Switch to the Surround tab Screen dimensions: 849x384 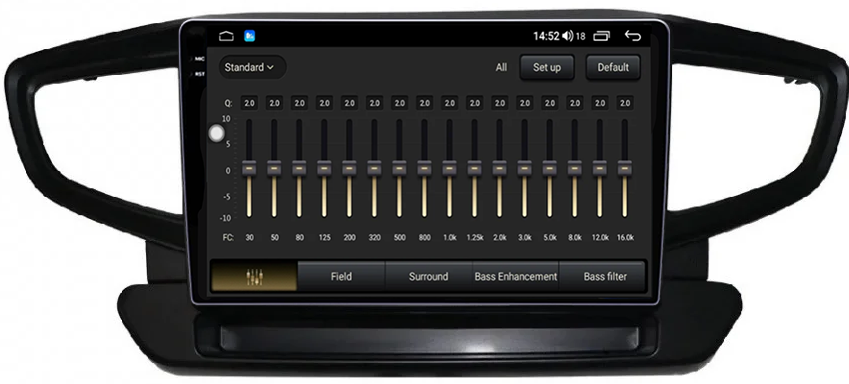[428, 276]
